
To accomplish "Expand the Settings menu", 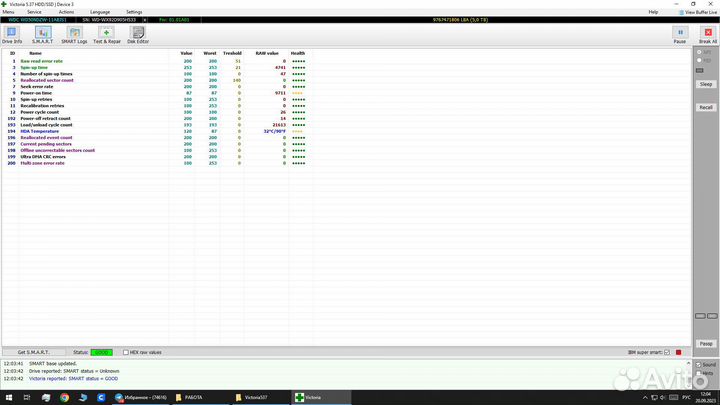I will 134,12.
